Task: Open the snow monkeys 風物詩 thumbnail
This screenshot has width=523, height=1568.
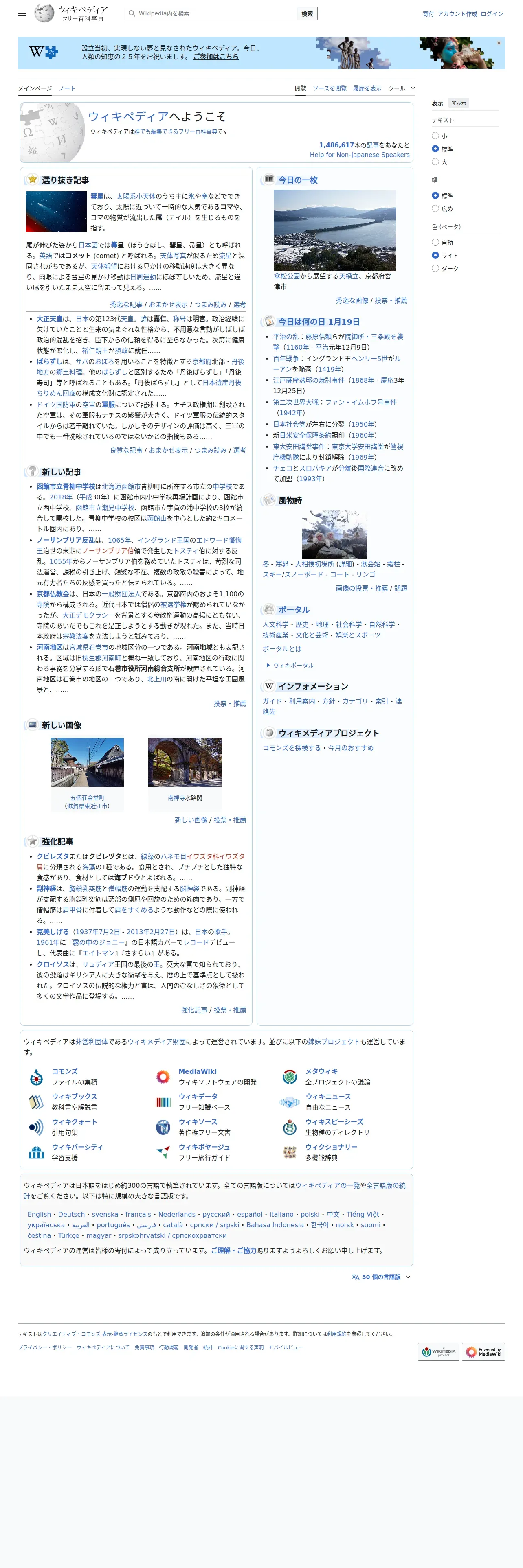Action: tap(334, 534)
